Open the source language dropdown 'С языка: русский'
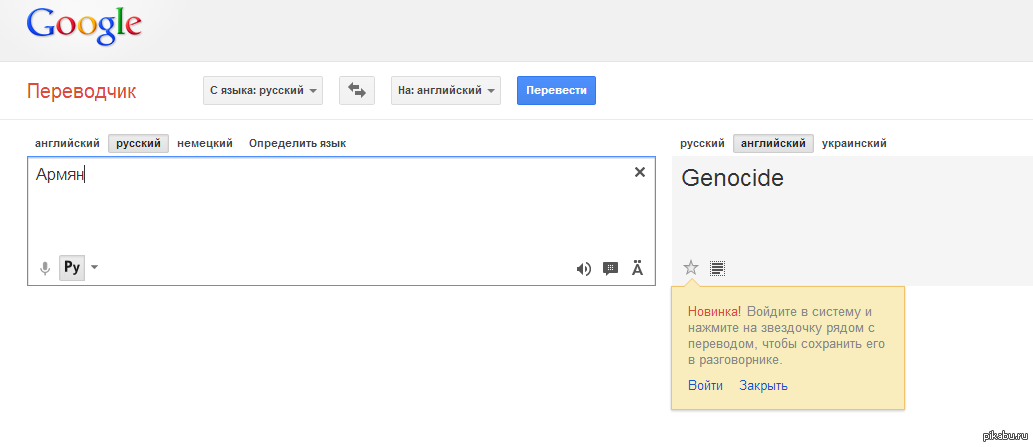Viewport: 1033px width, 447px height. tap(263, 90)
